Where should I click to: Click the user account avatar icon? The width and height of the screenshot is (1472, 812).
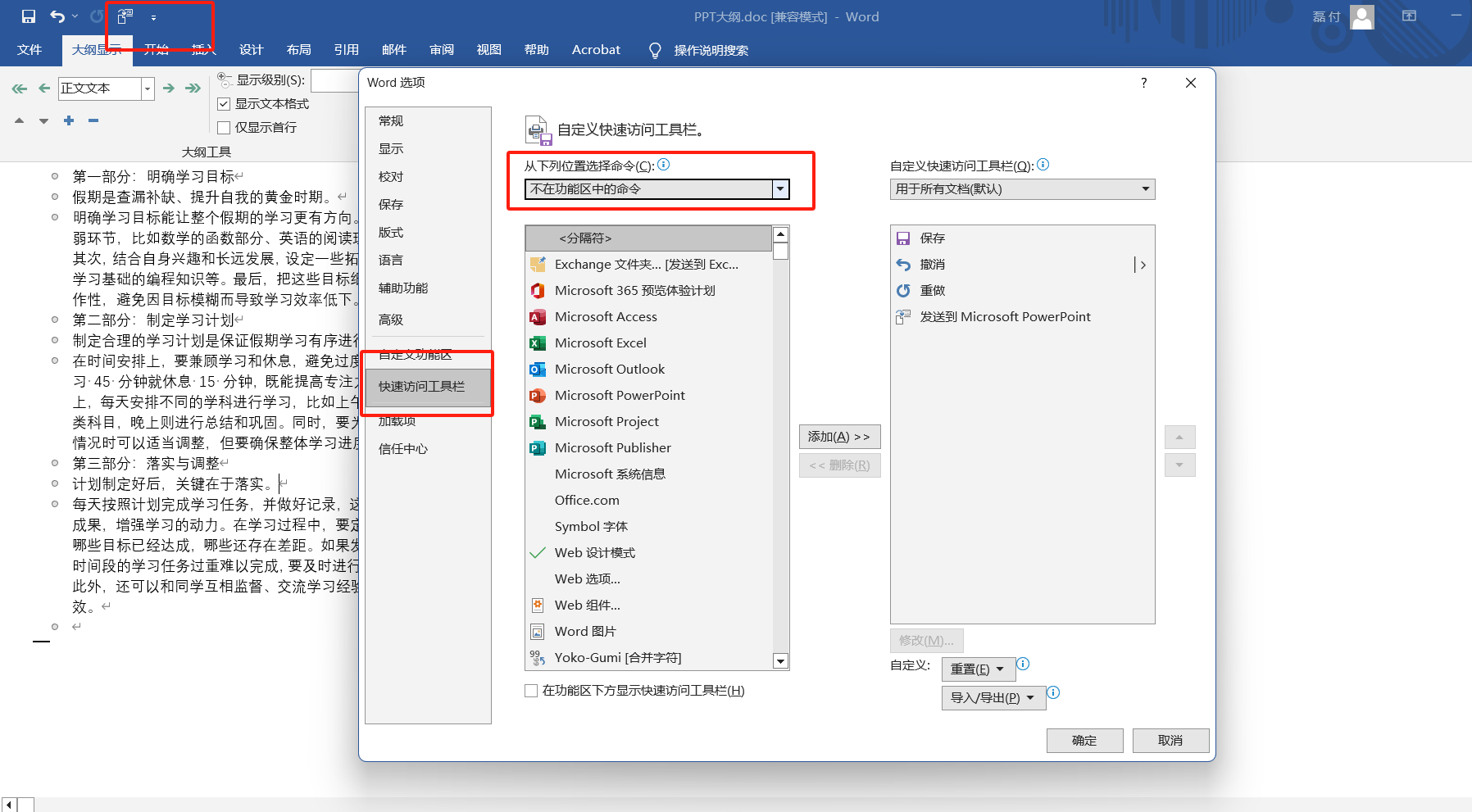(1362, 16)
